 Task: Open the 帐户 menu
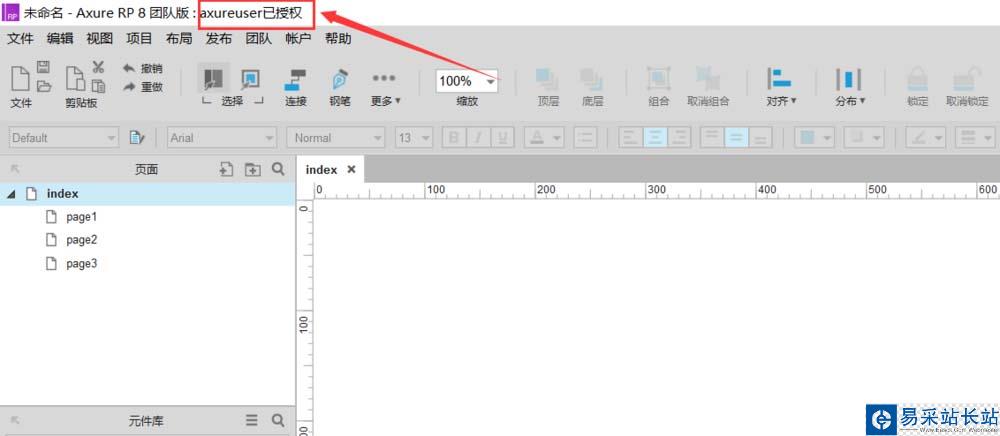click(x=298, y=39)
